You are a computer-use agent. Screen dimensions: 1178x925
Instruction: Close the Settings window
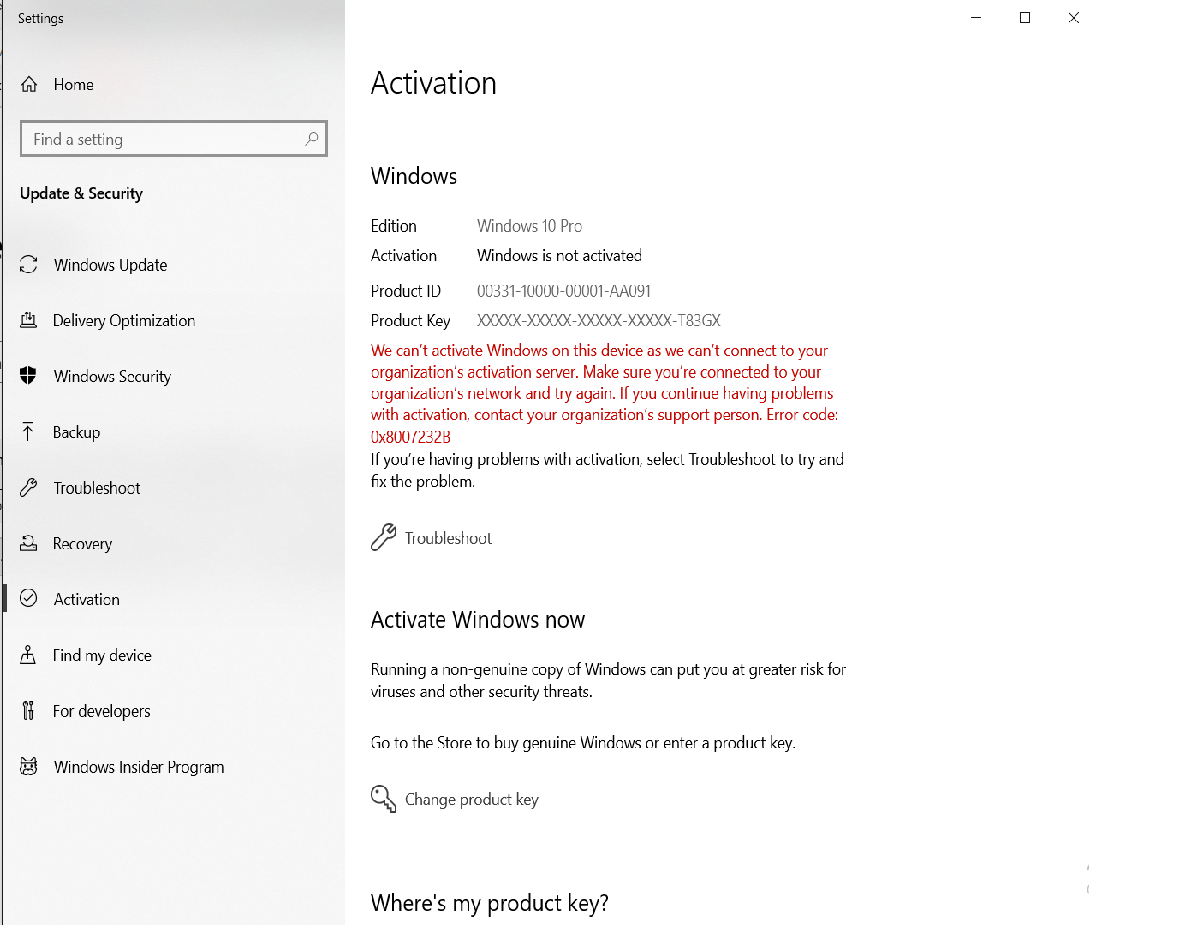pyautogui.click(x=1074, y=17)
